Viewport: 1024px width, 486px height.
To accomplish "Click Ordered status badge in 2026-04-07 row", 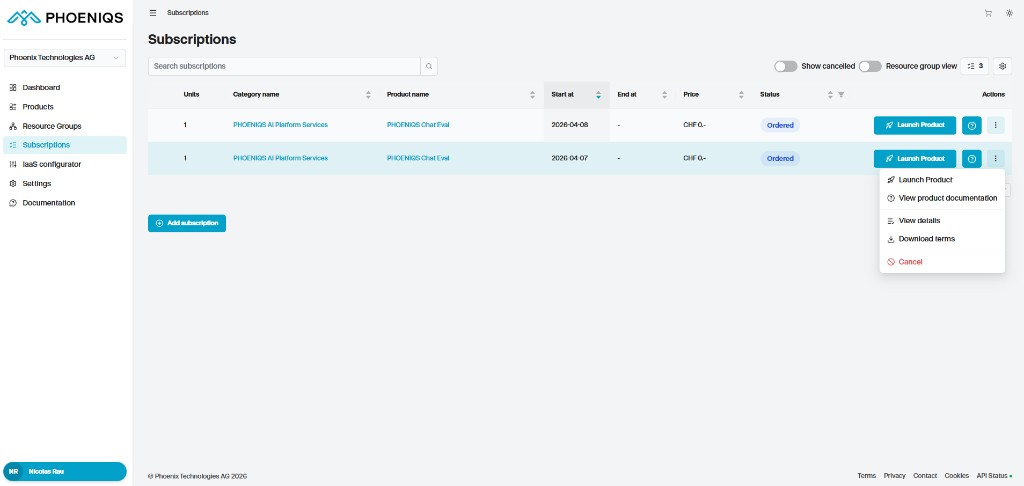I will point(780,159).
